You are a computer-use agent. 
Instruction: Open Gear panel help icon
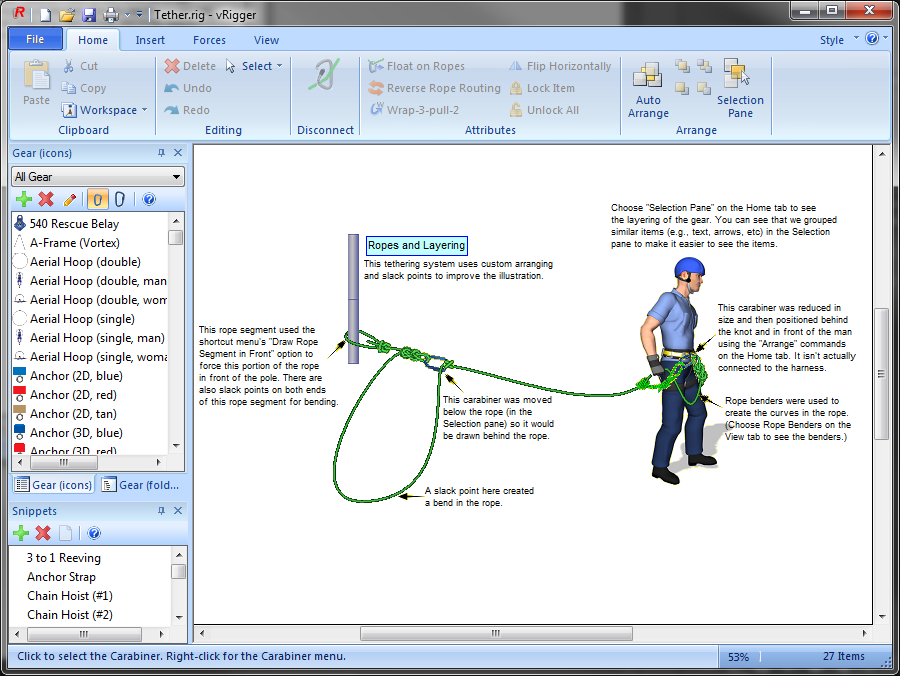pos(149,200)
